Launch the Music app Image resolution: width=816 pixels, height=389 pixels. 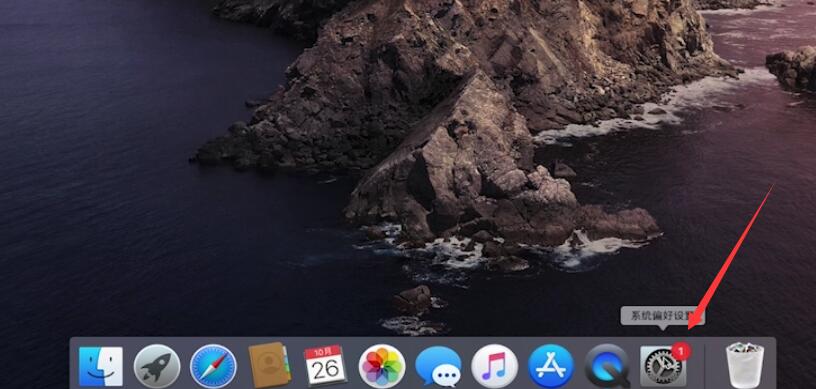[494, 366]
